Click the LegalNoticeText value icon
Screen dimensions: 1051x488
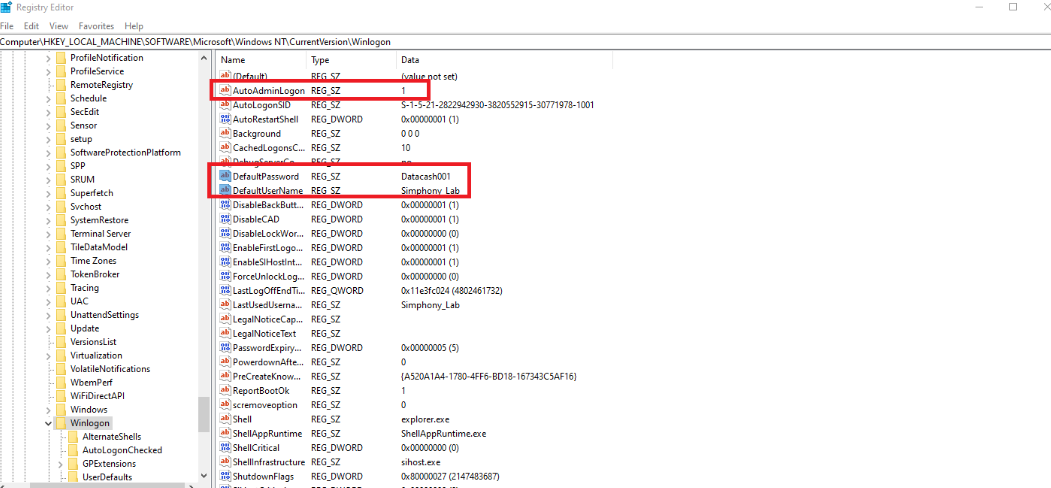(225, 333)
